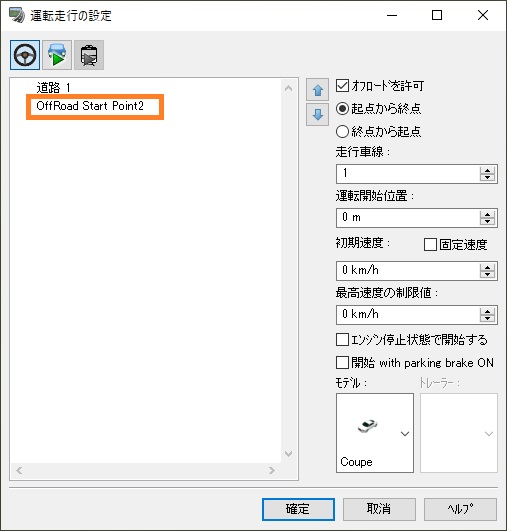507x531 pixels.
Task: Move selected road down with blue arrow
Action: [x=317, y=115]
